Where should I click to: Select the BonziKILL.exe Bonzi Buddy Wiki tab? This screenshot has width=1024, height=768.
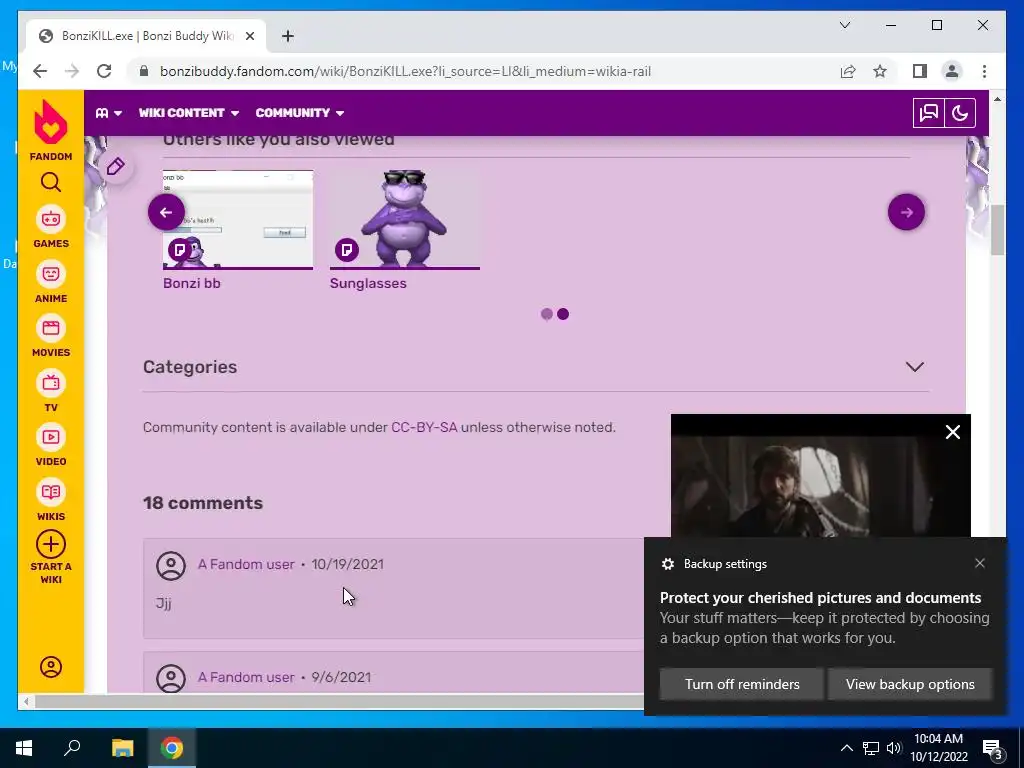coord(146,36)
